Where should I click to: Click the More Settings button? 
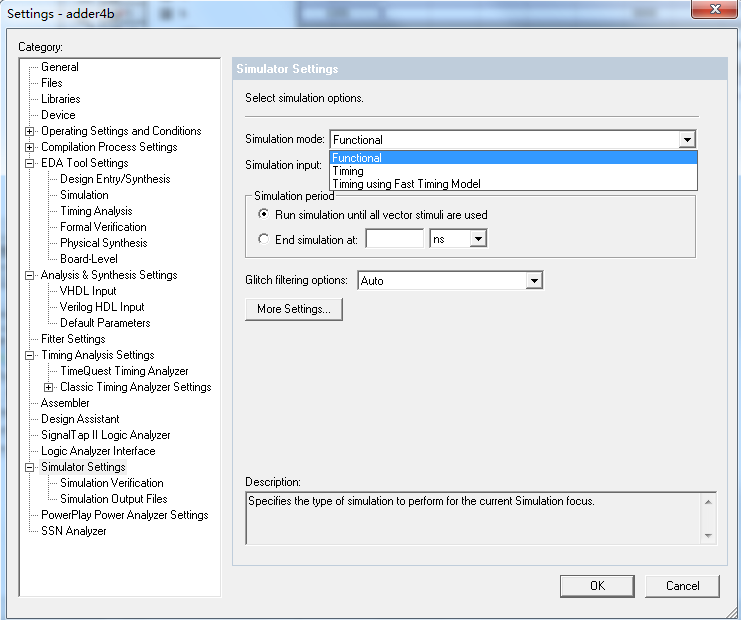click(x=294, y=309)
